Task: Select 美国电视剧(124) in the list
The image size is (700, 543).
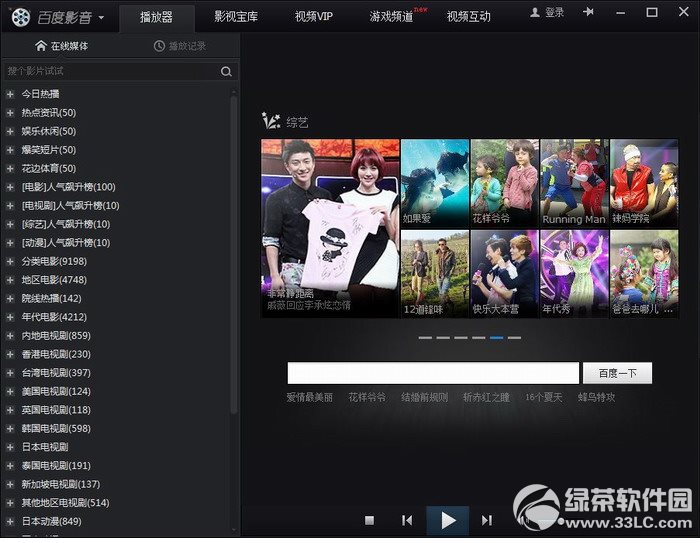Action: tap(56, 391)
